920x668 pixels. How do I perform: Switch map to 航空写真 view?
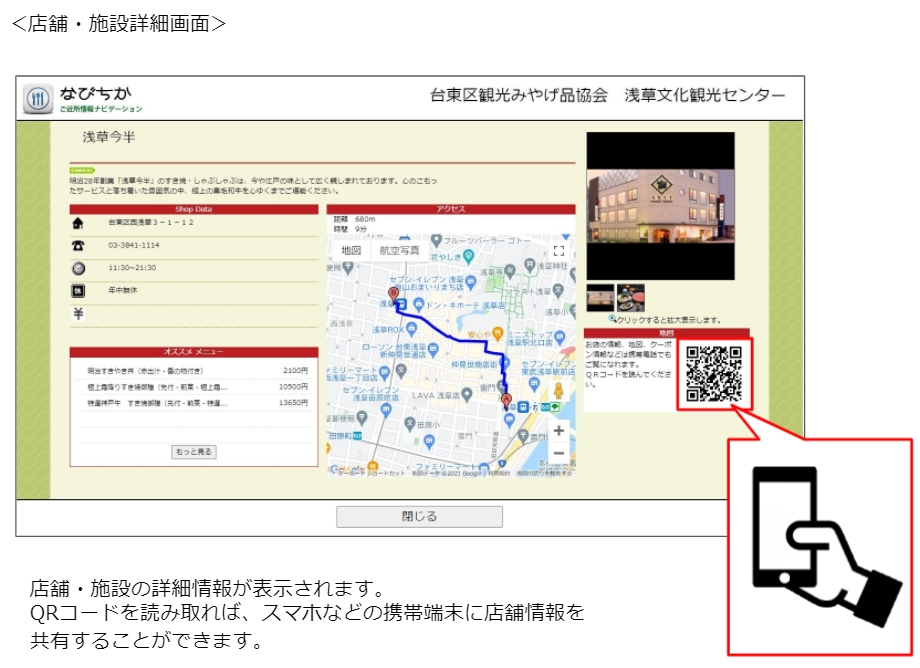399,250
